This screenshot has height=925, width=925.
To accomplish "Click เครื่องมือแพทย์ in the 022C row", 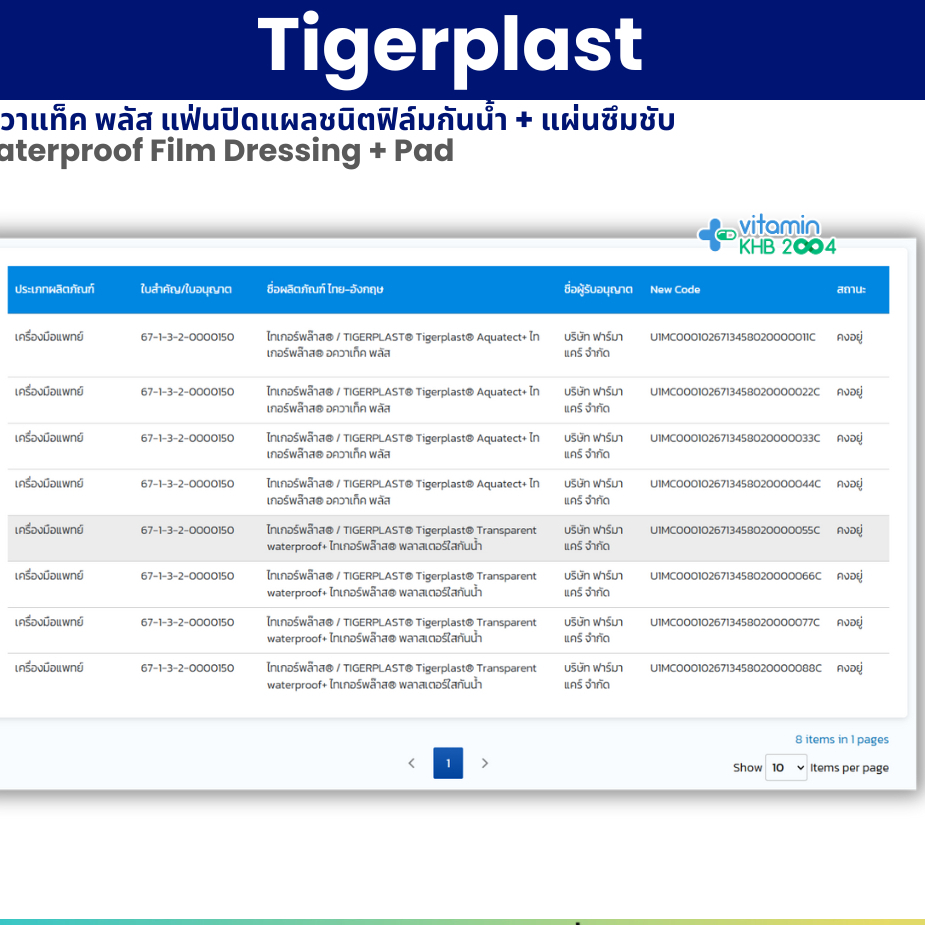I will [x=49, y=391].
